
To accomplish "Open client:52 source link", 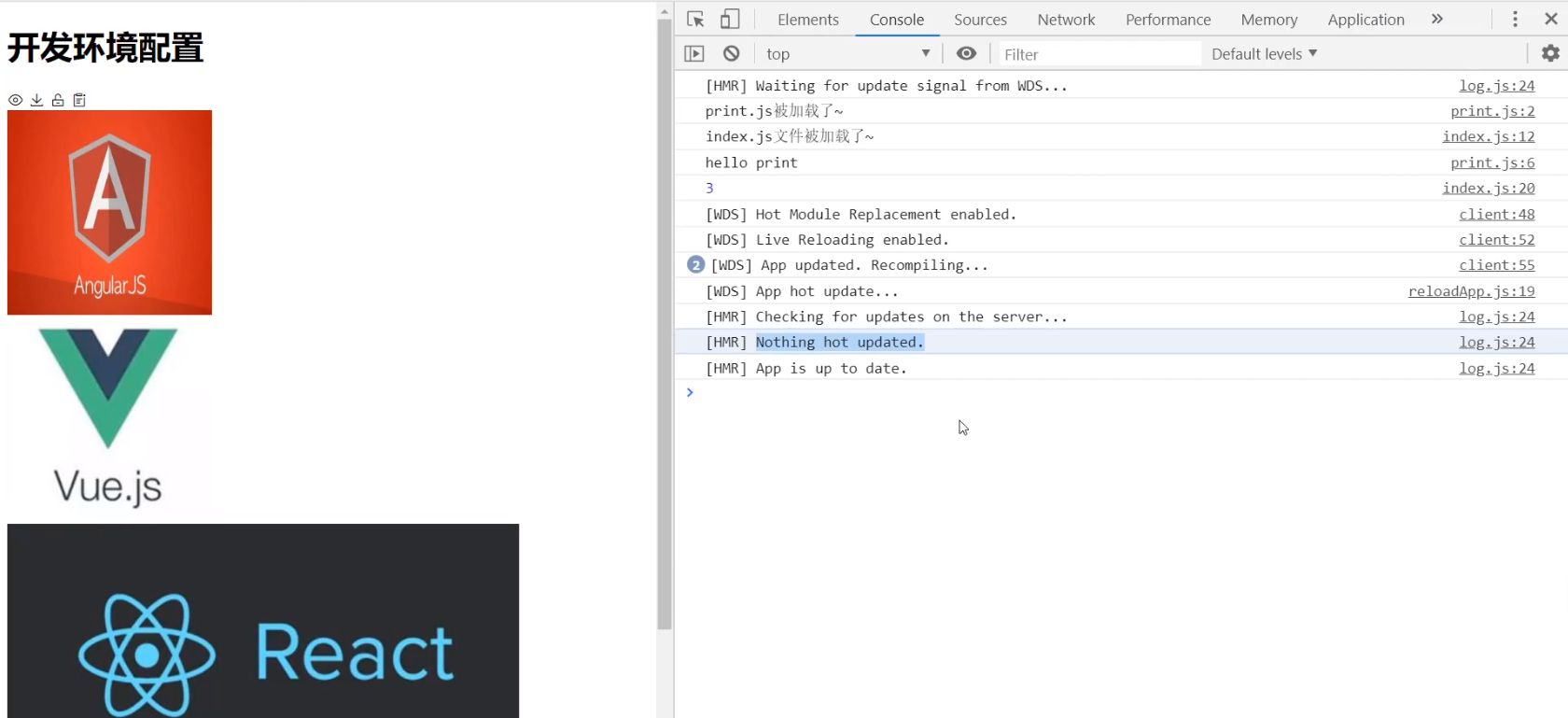I will (1497, 240).
